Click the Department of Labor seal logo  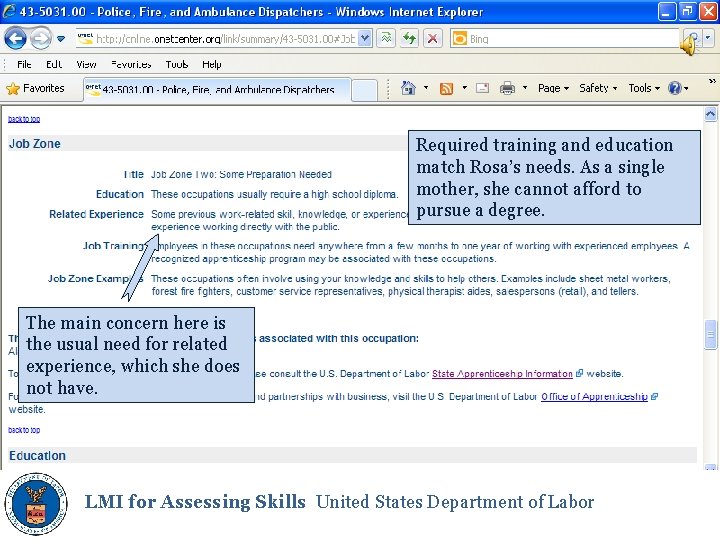[x=36, y=504]
